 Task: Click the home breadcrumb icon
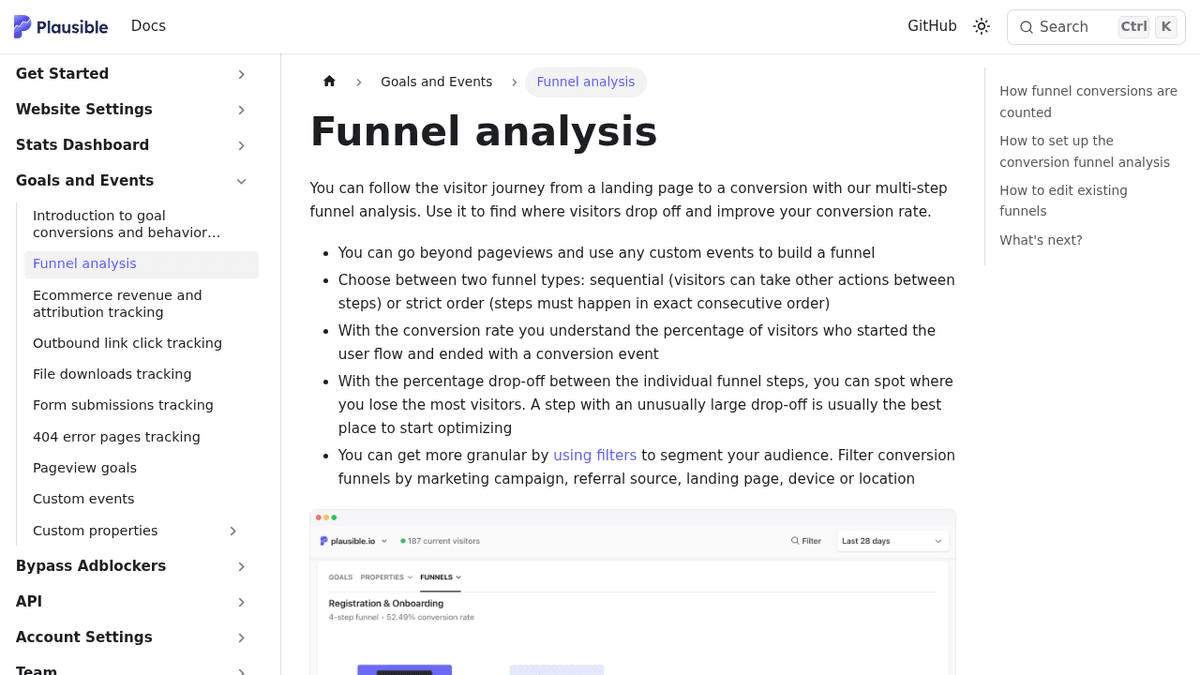pos(329,82)
